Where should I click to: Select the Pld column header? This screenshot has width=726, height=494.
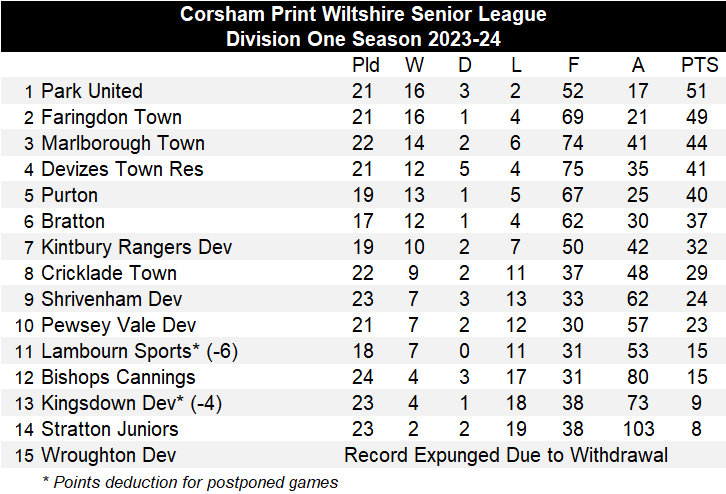pos(366,65)
